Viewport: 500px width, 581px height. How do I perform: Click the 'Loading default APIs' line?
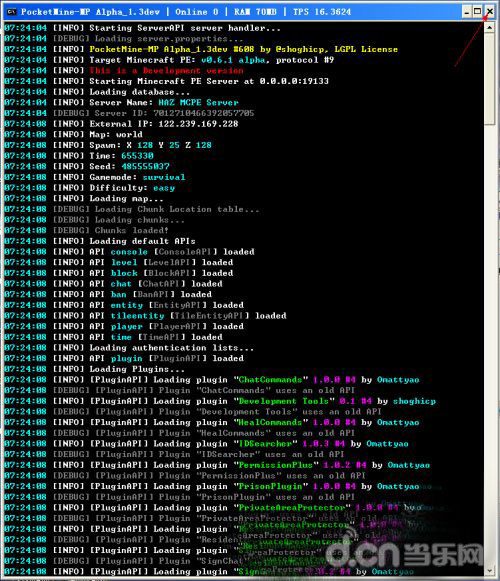(x=100, y=241)
